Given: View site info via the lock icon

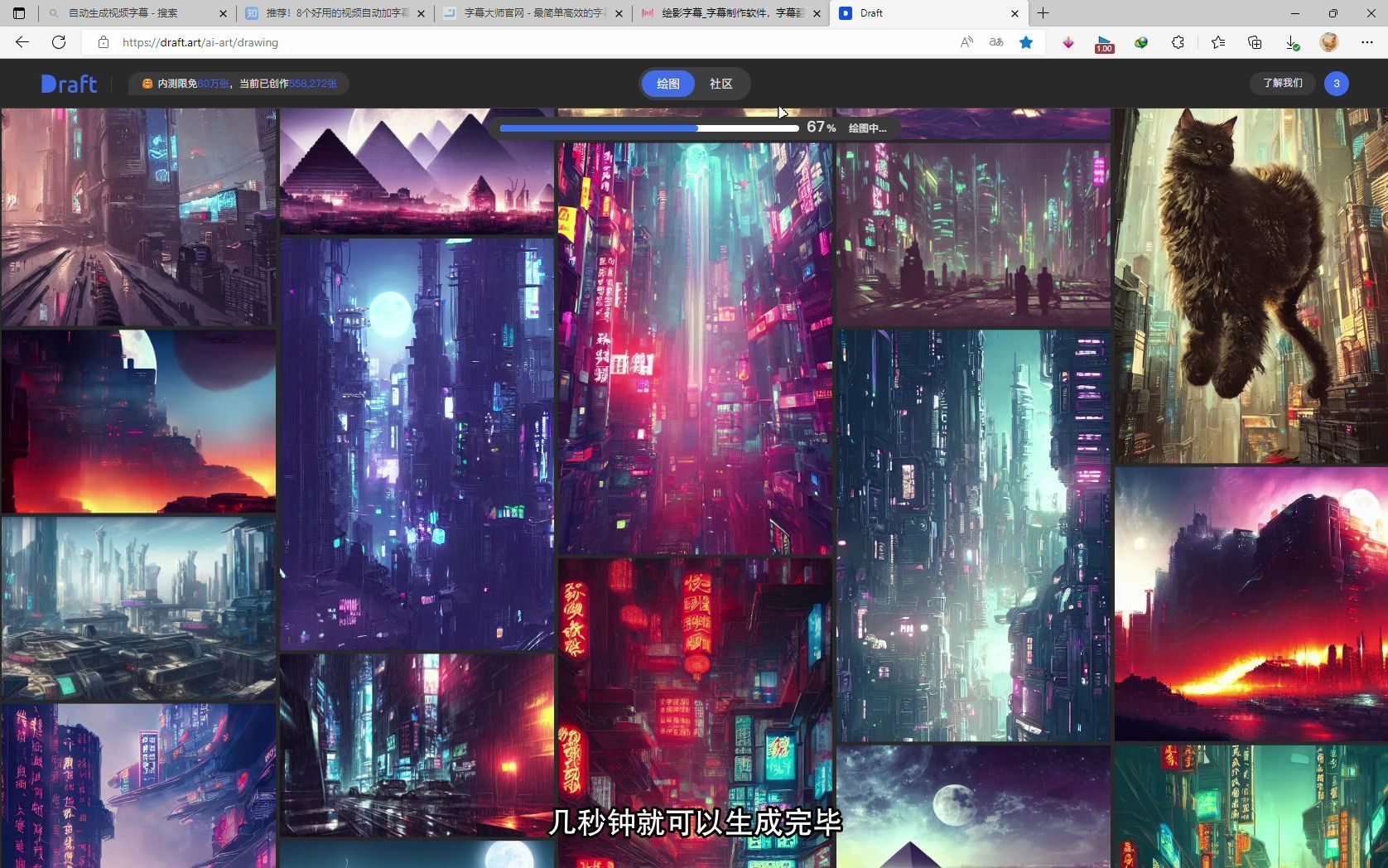Looking at the screenshot, I should (x=104, y=42).
